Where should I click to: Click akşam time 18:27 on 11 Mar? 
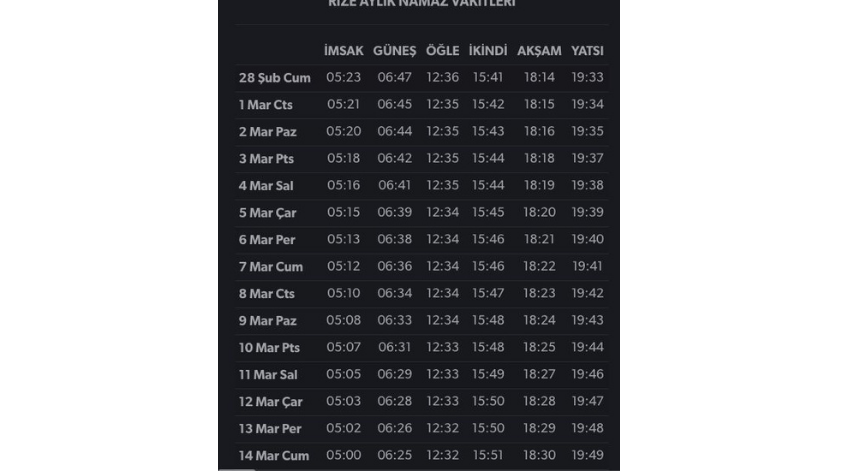pos(539,374)
